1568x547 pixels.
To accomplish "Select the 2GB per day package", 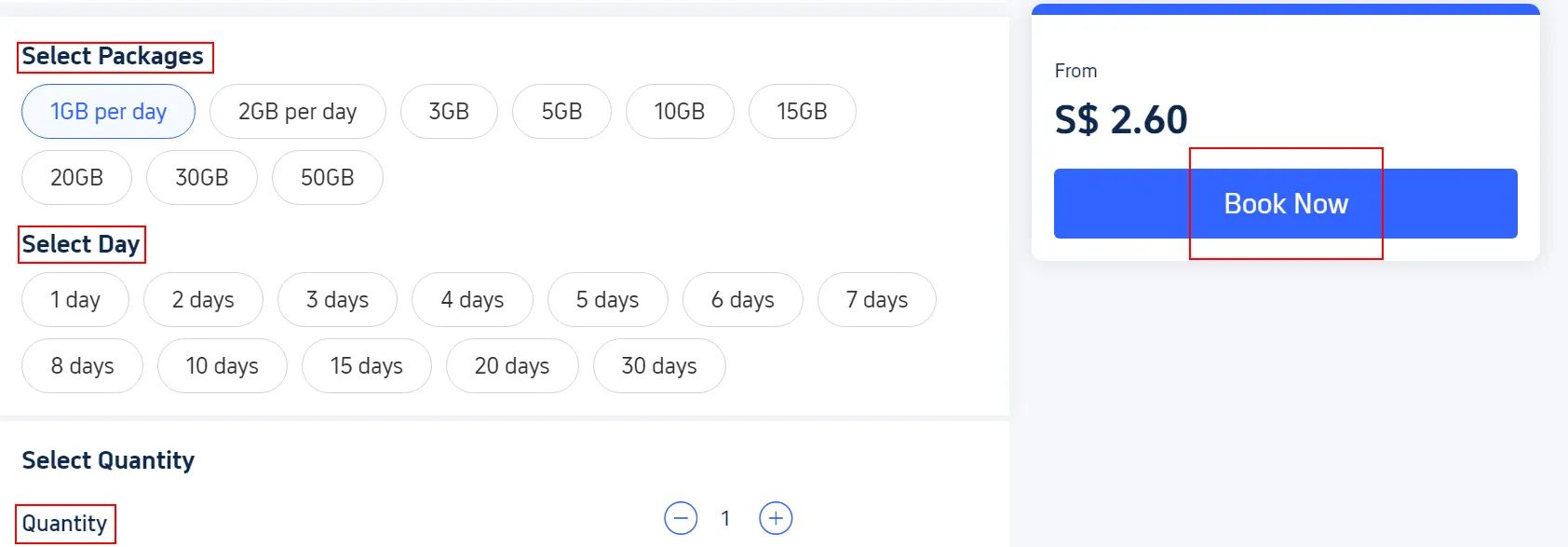I will click(297, 111).
